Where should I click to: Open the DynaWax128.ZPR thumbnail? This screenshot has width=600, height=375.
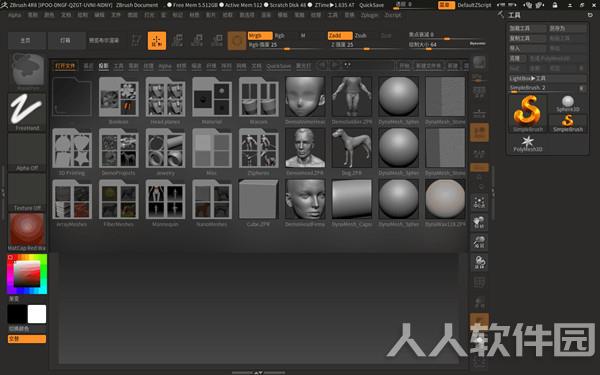click(445, 203)
